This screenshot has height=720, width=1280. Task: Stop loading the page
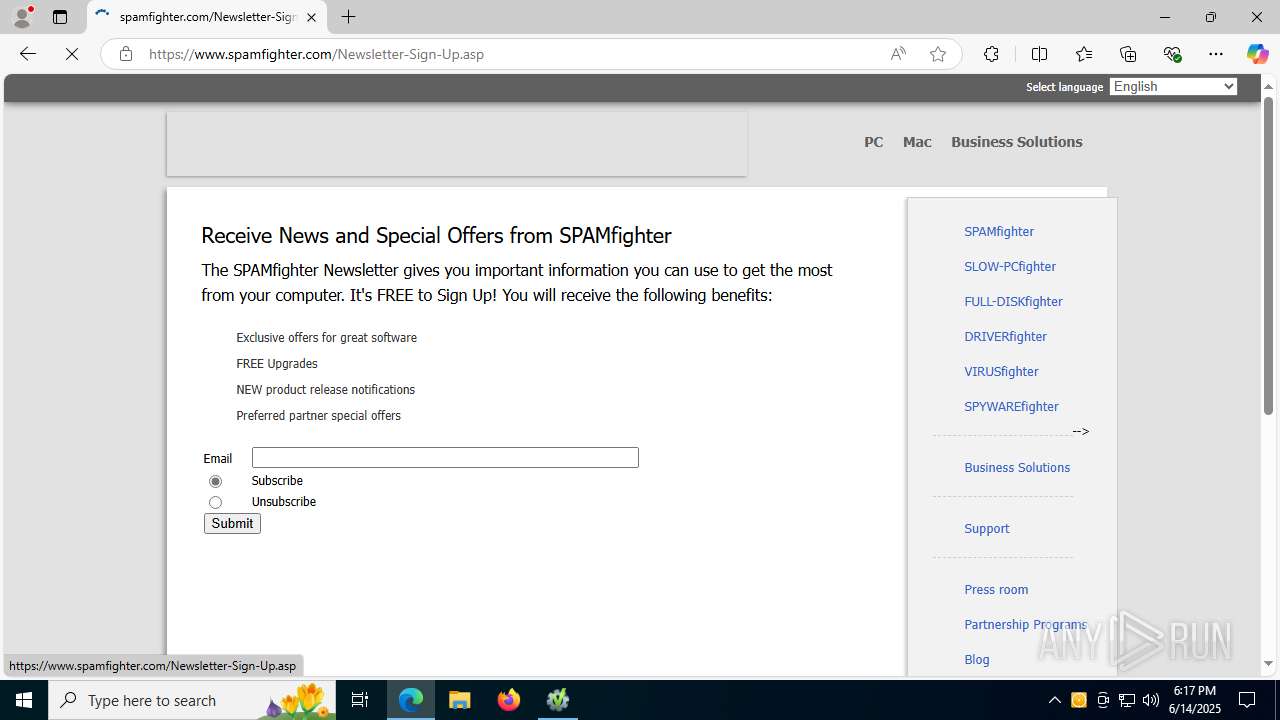pos(72,54)
